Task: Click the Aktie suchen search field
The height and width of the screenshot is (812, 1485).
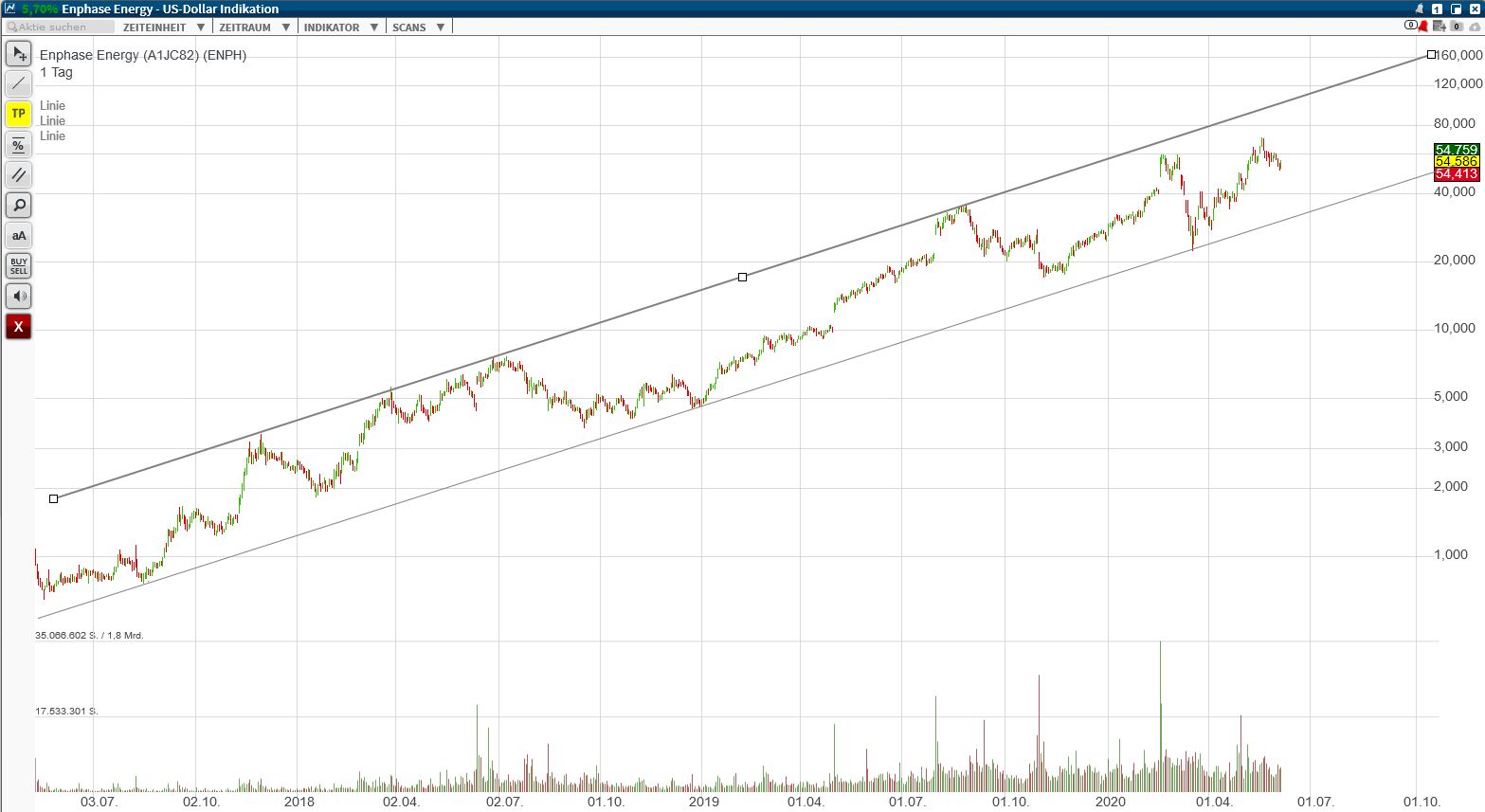Action: pyautogui.click(x=60, y=27)
